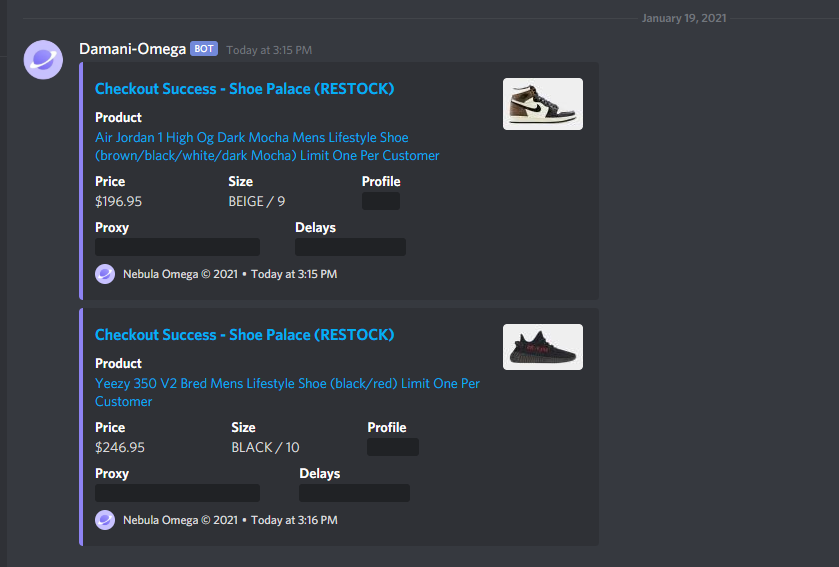Click the January 19, 2021 date divider label
The image size is (839, 567).
[684, 18]
